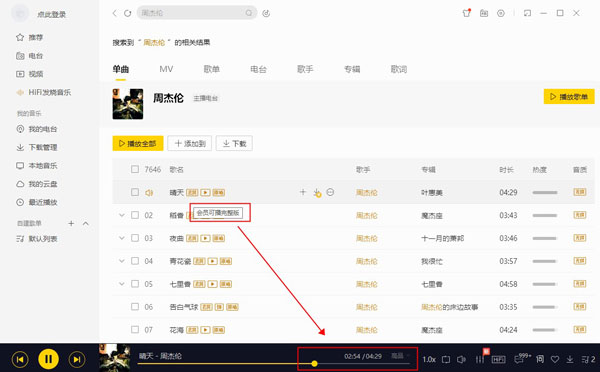Viewport: 600px width, 372px height.
Task: Toggle the HiFi icon in the player bar
Action: coord(498,359)
